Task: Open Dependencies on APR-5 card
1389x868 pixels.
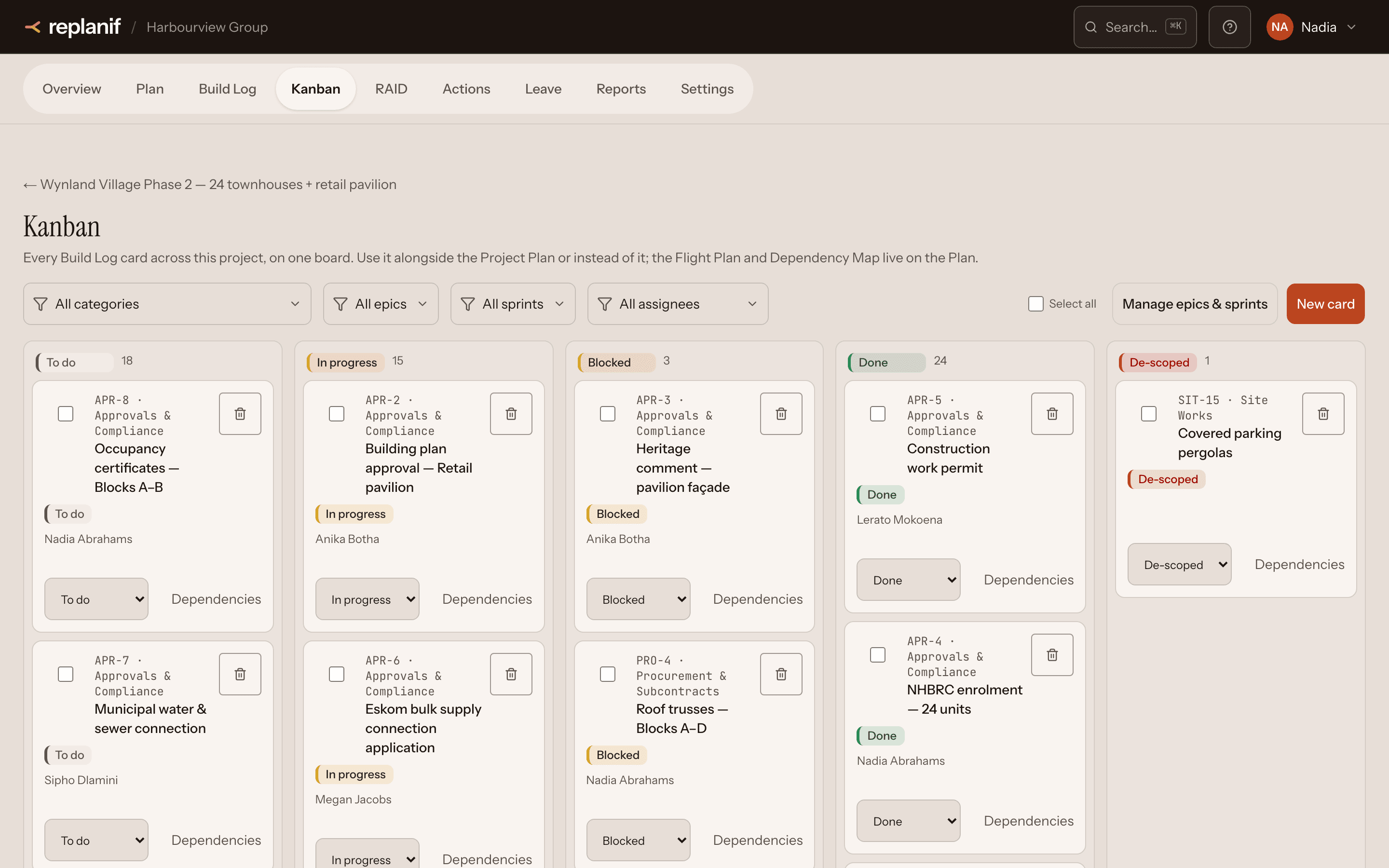Action: coord(1028,580)
